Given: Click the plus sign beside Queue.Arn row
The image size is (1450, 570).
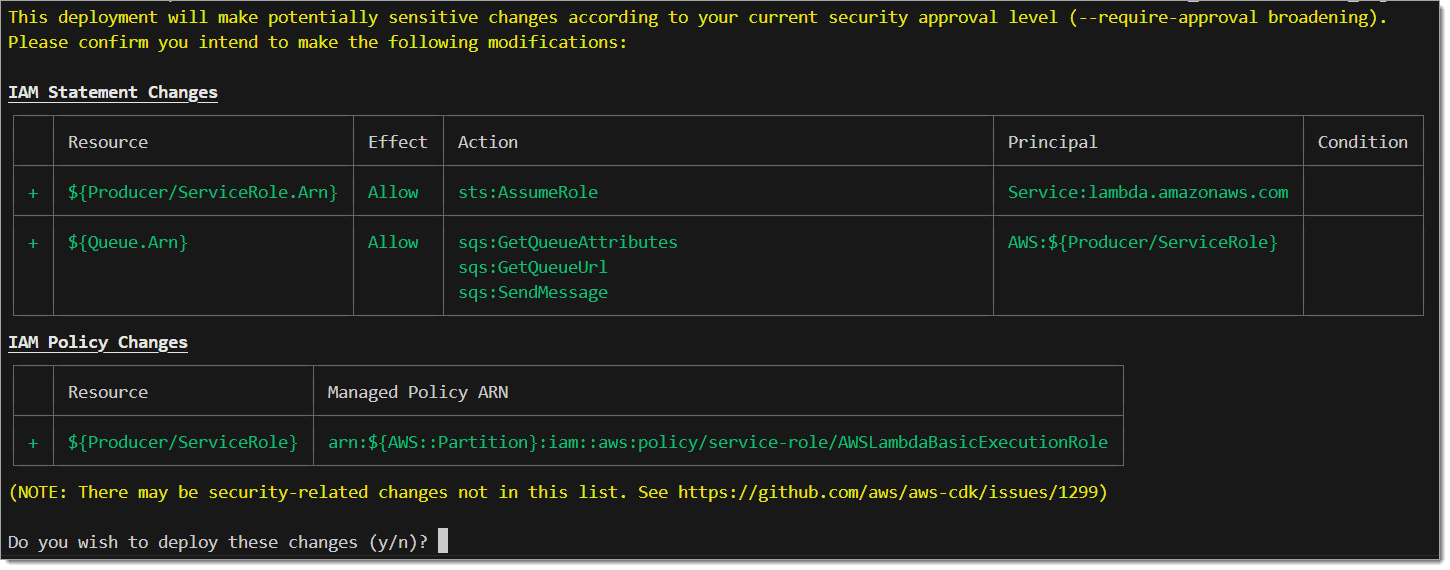Looking at the screenshot, I should 33,242.
